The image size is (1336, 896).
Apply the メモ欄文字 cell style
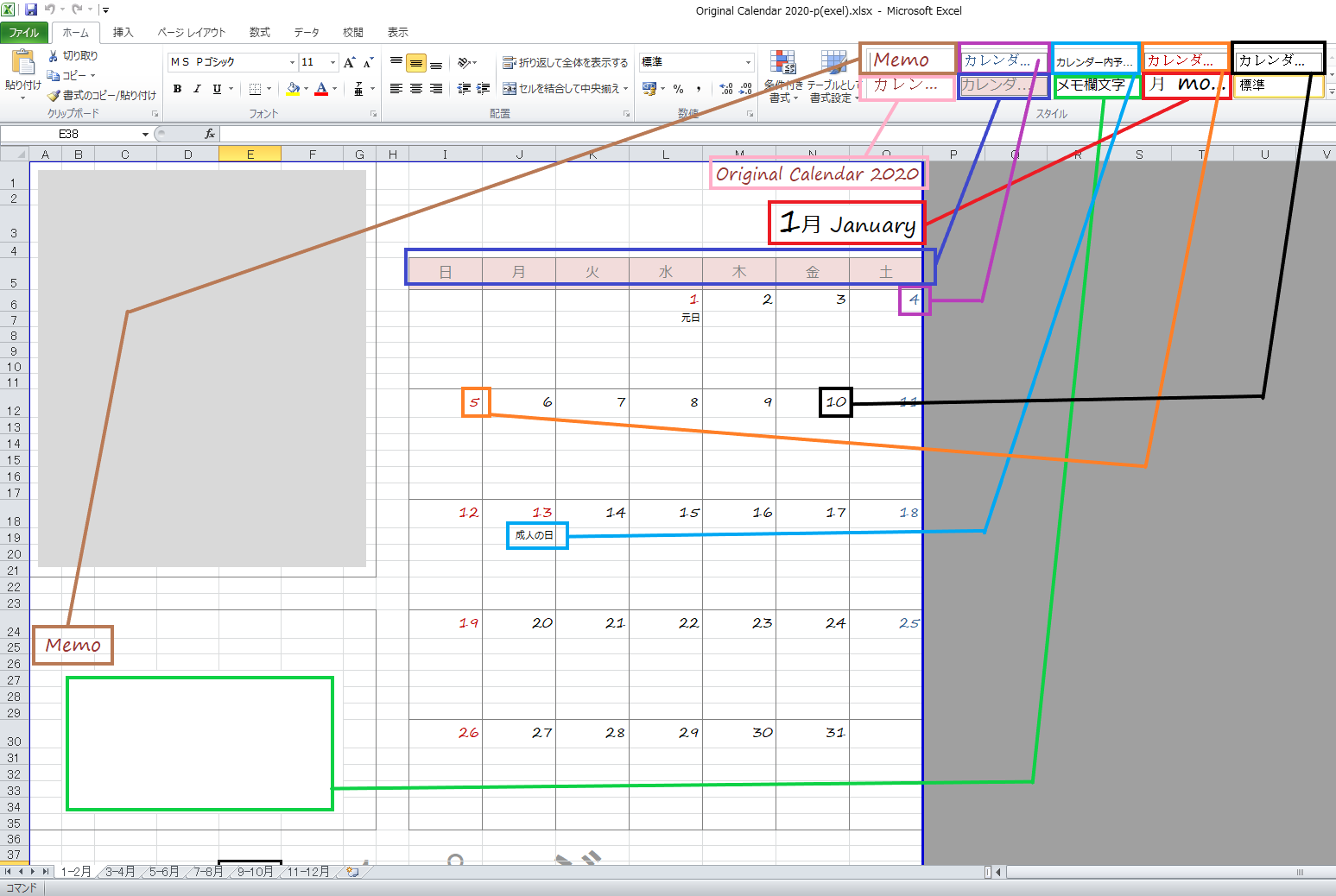(1094, 85)
